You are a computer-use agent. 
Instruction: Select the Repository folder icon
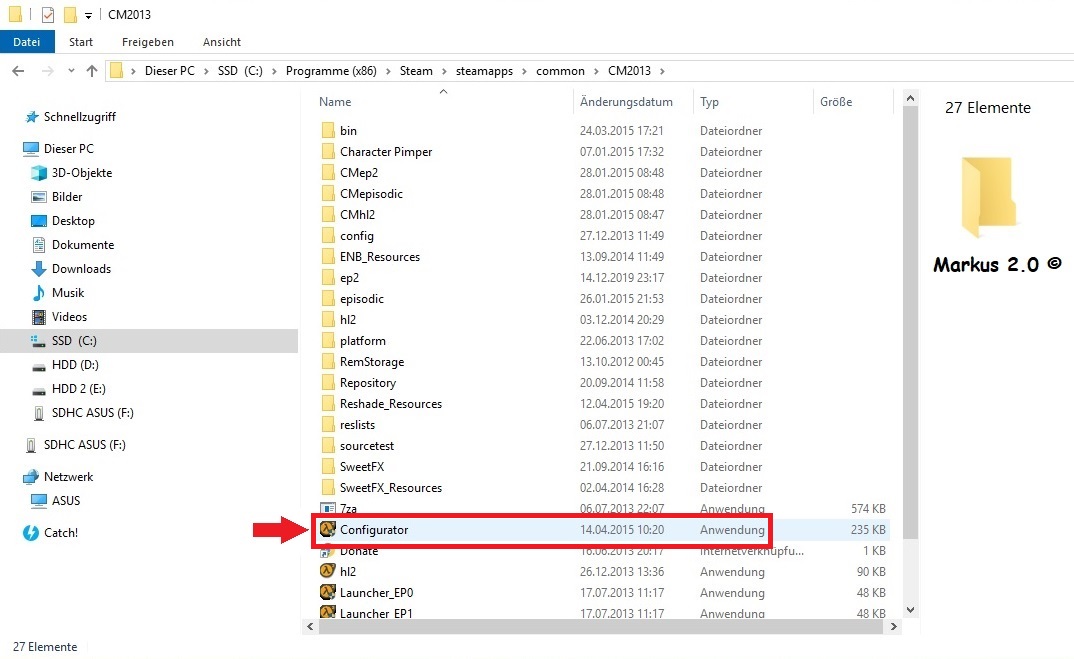pos(328,383)
